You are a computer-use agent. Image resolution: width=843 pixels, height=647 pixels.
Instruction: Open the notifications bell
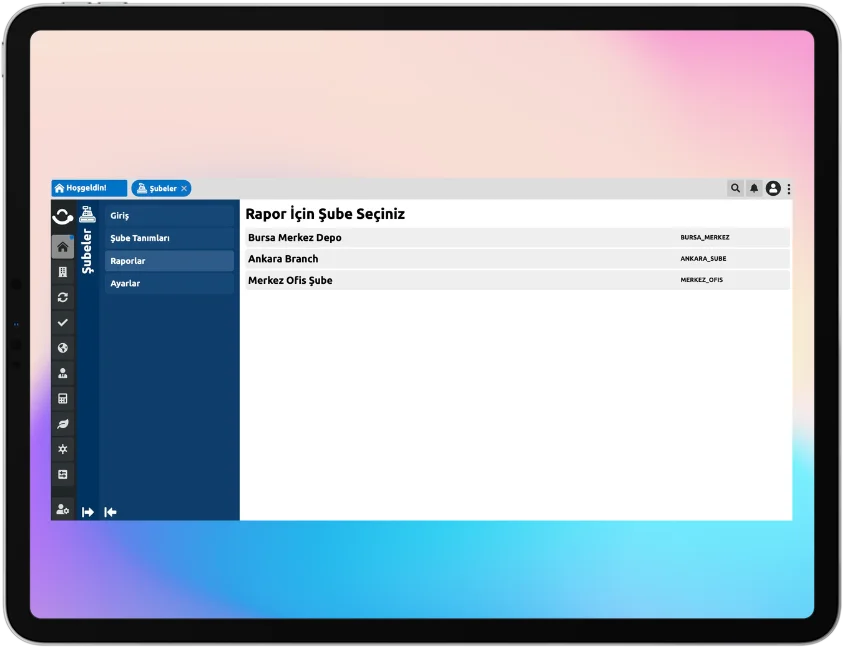pos(754,188)
